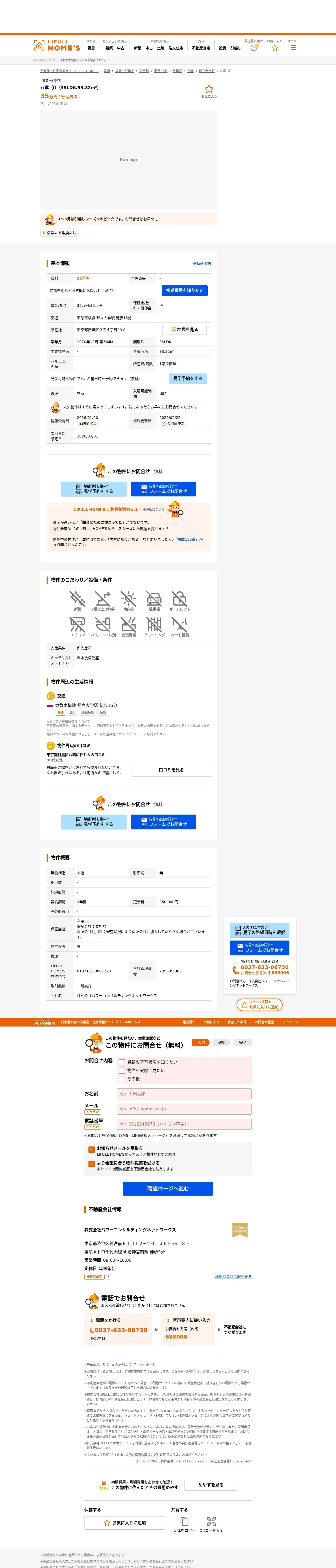Open the recently viewed properties clock icon

(x=254, y=48)
